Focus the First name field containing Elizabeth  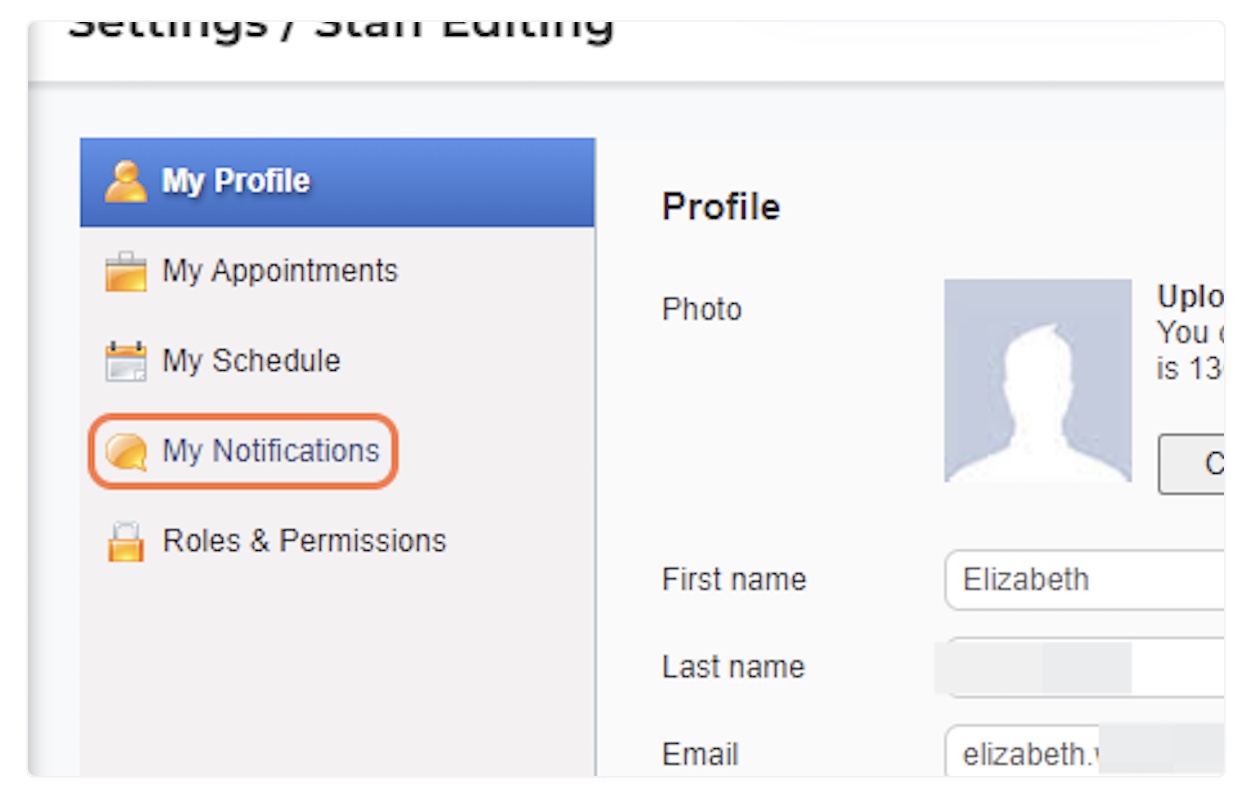(1085, 579)
